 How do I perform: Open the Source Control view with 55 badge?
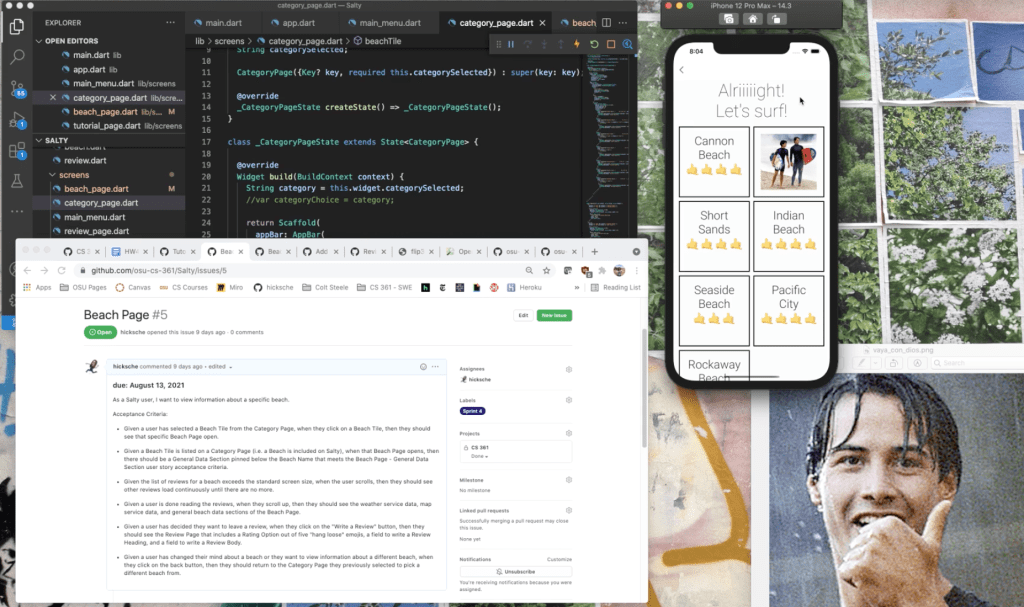(x=17, y=89)
